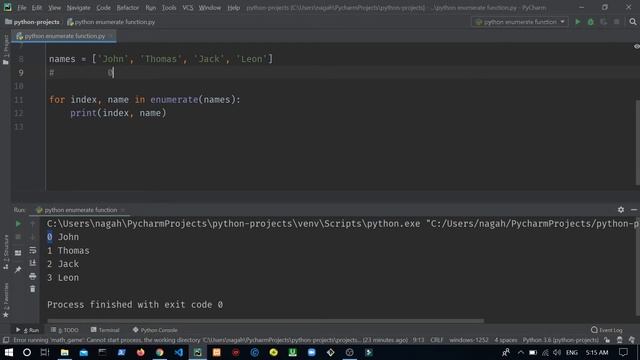Image resolution: width=640 pixels, height=360 pixels.
Task: Open the View menu
Action: [54, 8]
